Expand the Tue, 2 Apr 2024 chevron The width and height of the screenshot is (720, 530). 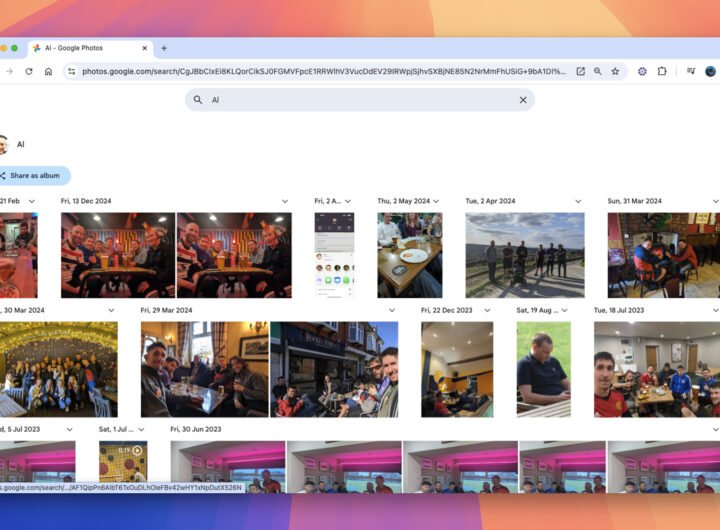(x=577, y=201)
